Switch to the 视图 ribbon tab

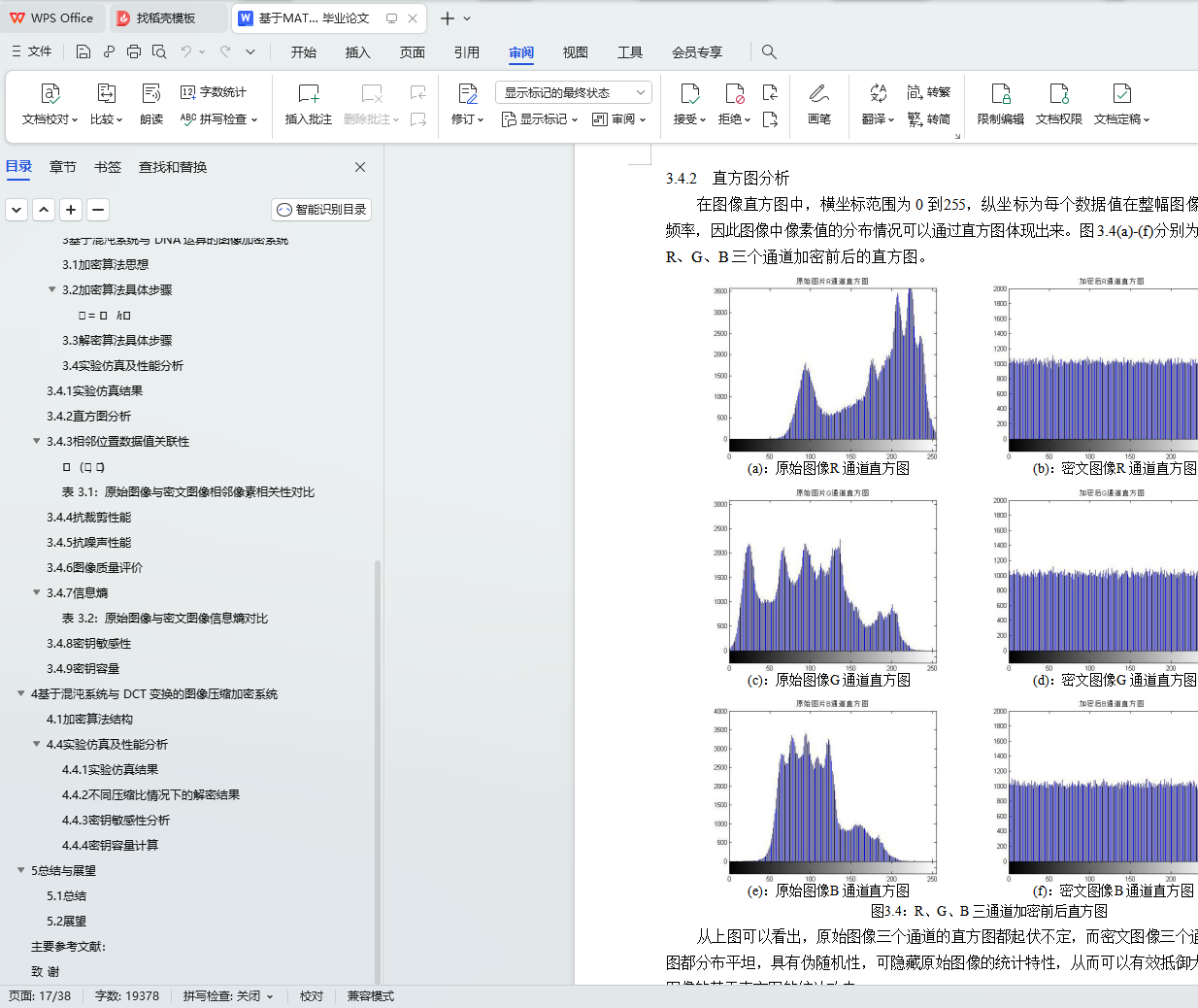pos(576,52)
